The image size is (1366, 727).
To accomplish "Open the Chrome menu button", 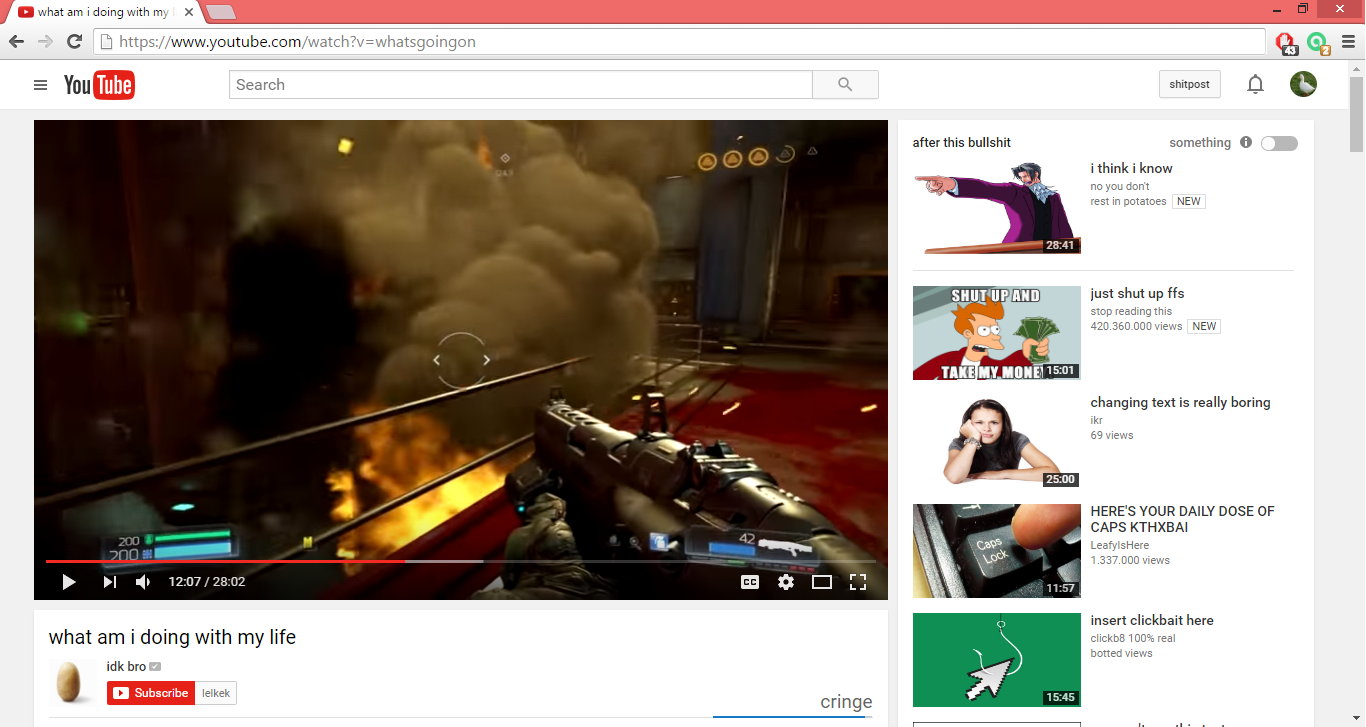I will point(1348,42).
